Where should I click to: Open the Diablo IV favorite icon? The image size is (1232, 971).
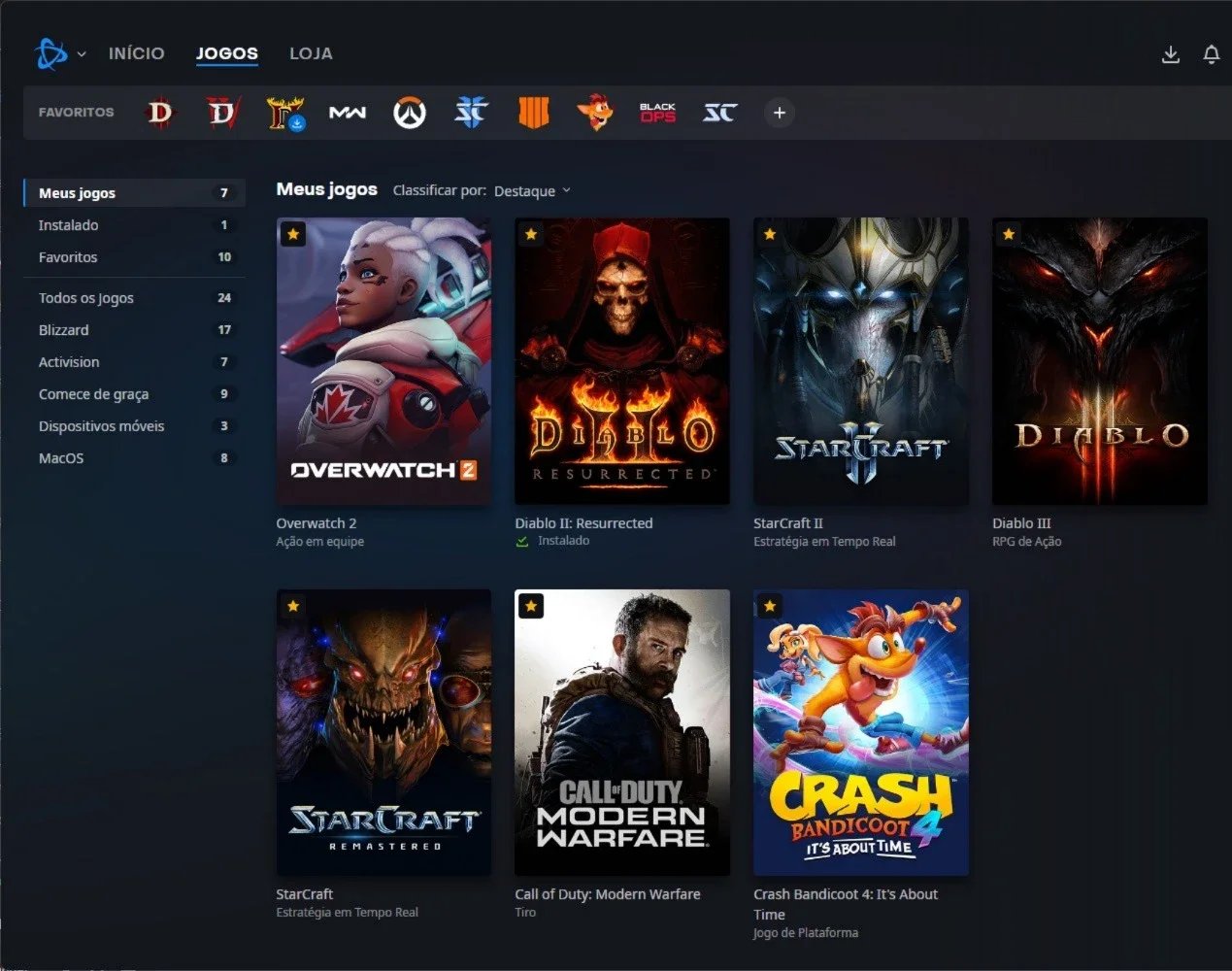point(222,113)
